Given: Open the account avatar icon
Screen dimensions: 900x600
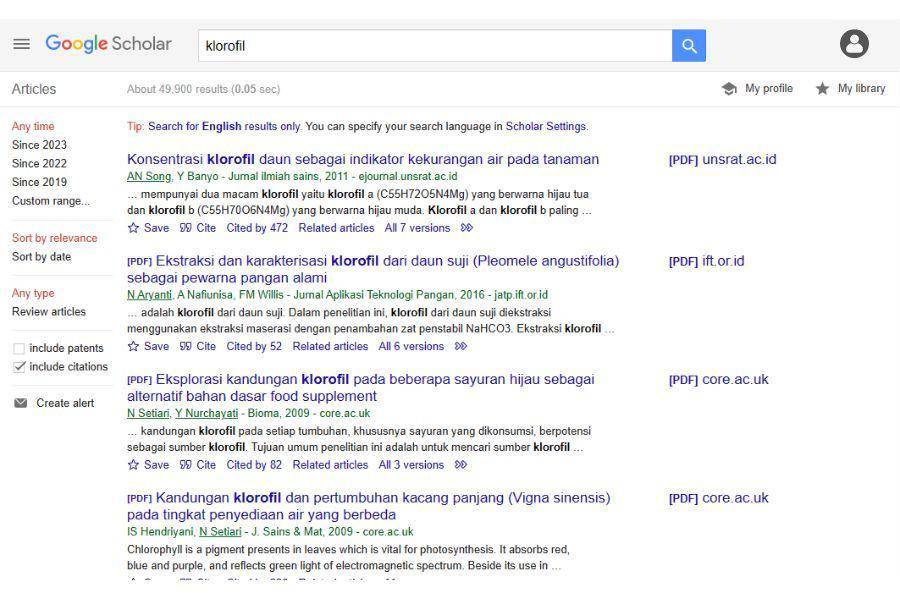Looking at the screenshot, I should tap(854, 44).
